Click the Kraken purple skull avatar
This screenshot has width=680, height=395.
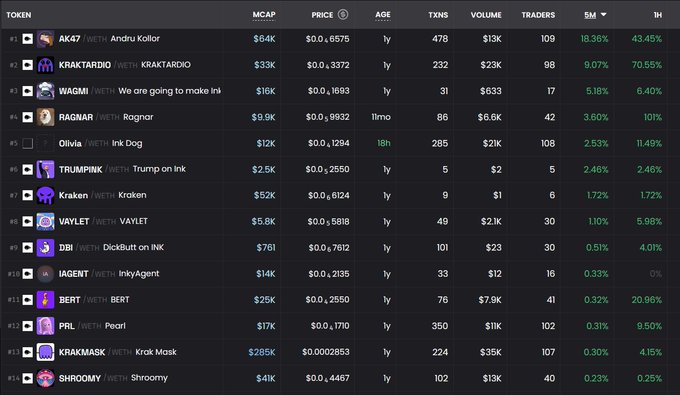46,196
